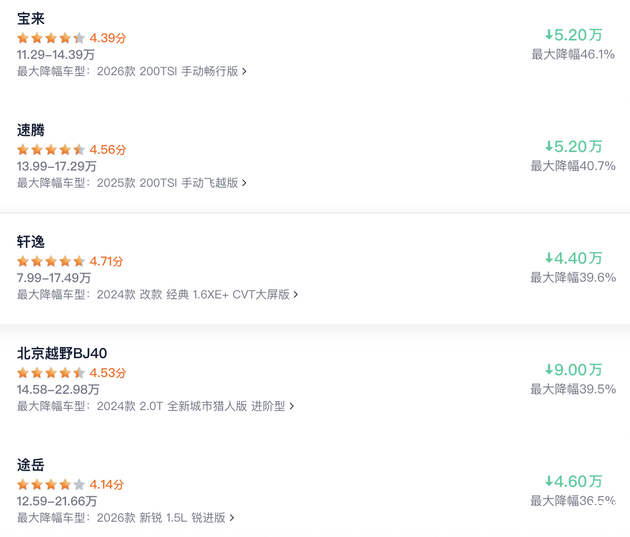
Task: Click the 速腾 star rating icons
Action: tap(51, 150)
